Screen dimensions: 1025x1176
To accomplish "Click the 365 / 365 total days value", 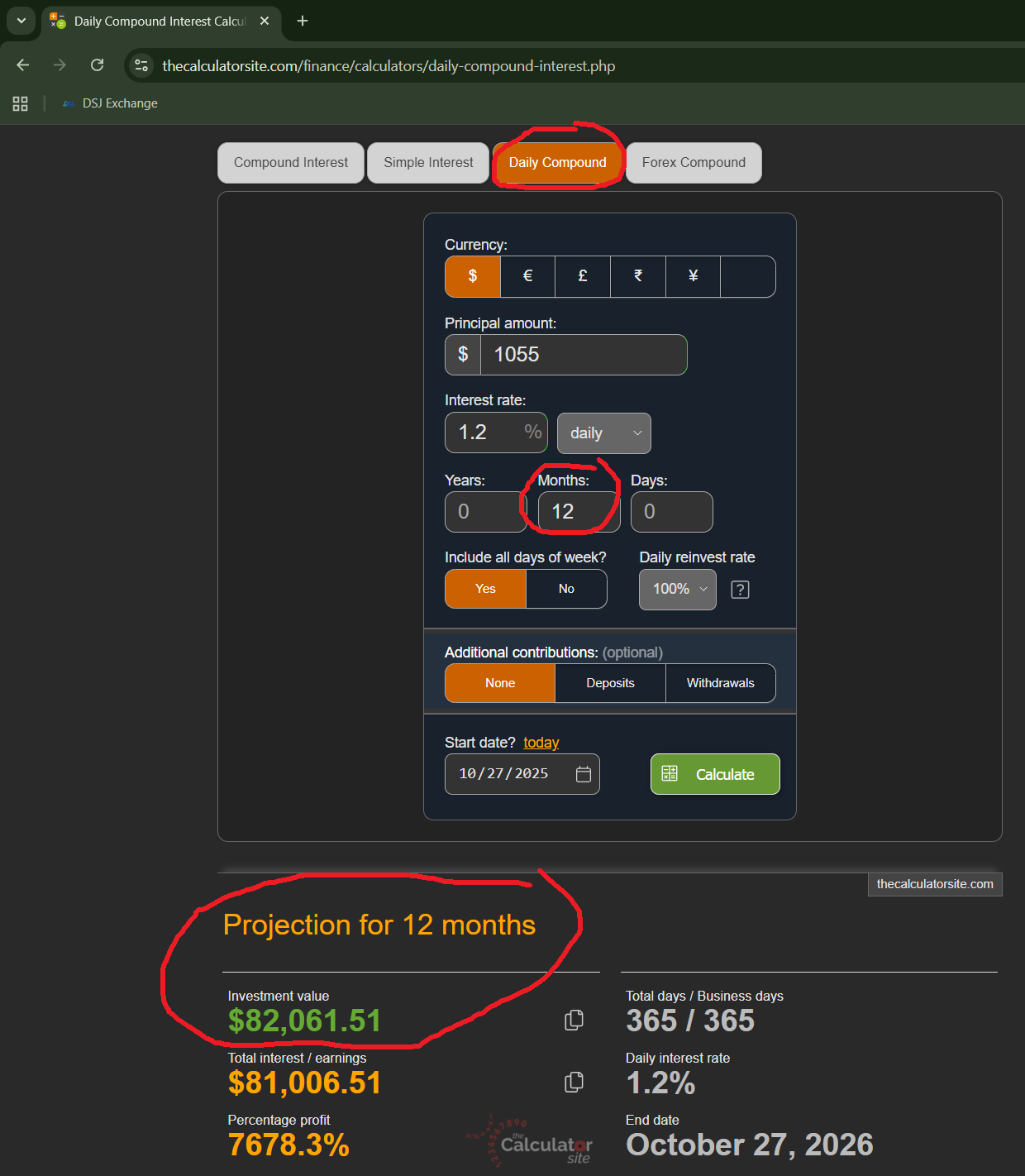I will point(690,1021).
